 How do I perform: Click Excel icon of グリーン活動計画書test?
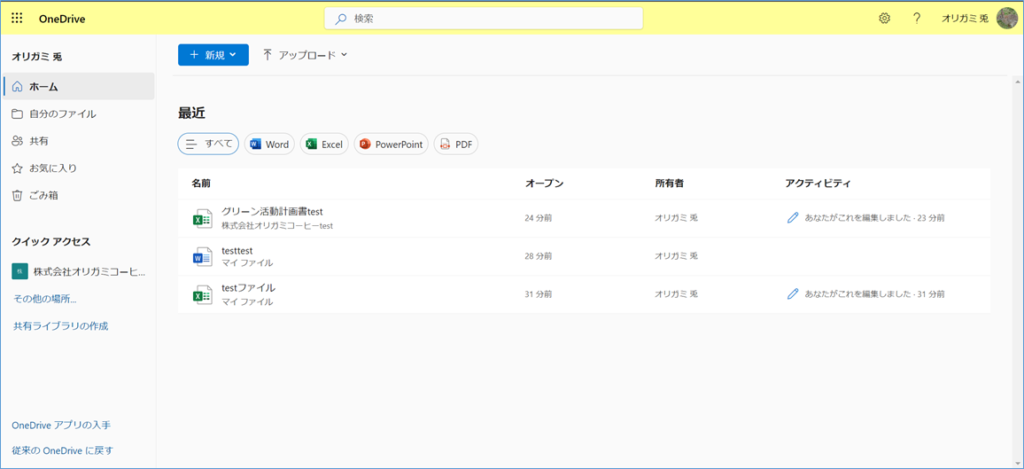point(202,218)
